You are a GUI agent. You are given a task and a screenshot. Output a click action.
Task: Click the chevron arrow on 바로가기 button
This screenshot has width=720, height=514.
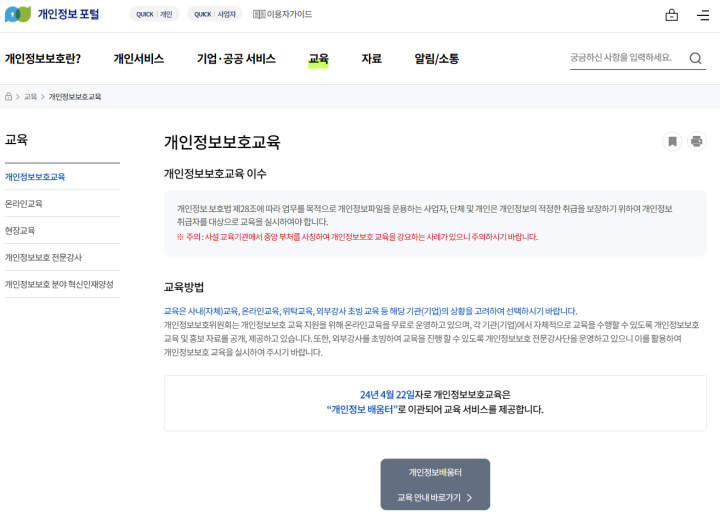click(x=469, y=497)
